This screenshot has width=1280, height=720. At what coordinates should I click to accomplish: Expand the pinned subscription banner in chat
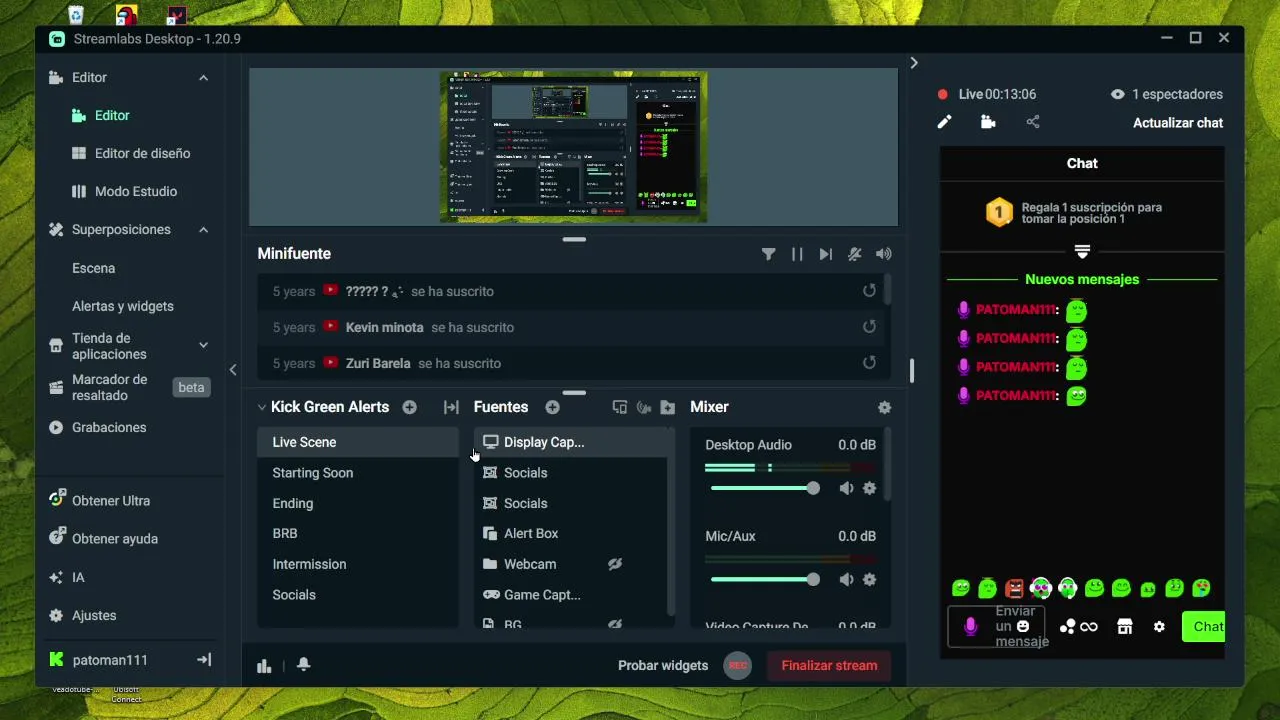[1082, 251]
